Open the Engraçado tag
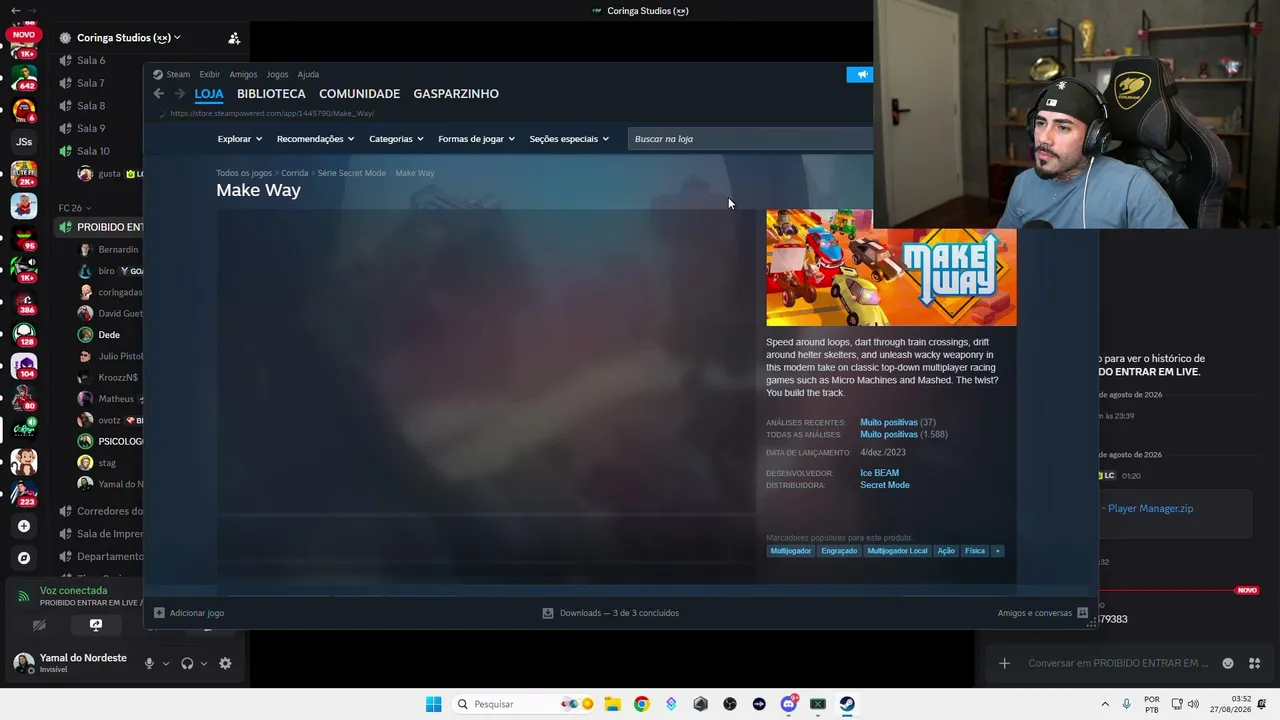1280x720 pixels. (x=839, y=551)
